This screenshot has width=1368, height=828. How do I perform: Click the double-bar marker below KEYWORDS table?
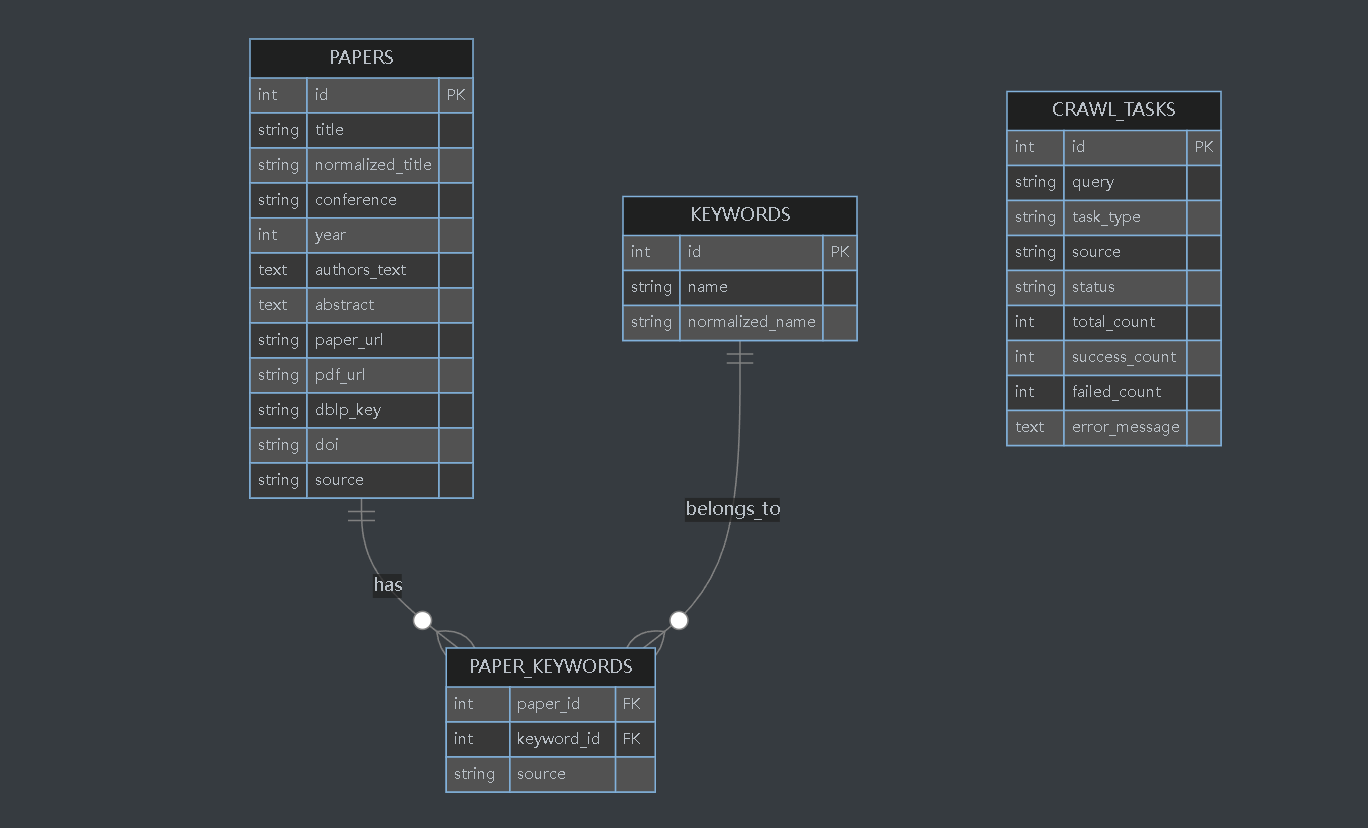(x=740, y=357)
